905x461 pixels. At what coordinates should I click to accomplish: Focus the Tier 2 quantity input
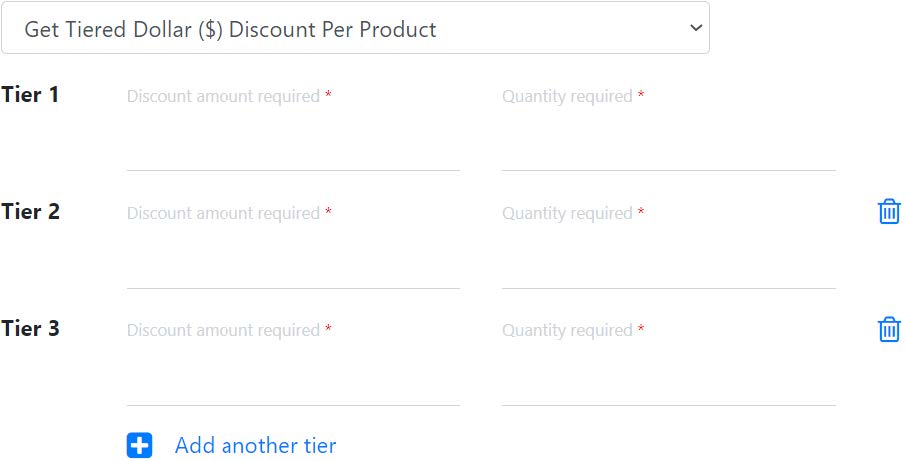[668, 264]
